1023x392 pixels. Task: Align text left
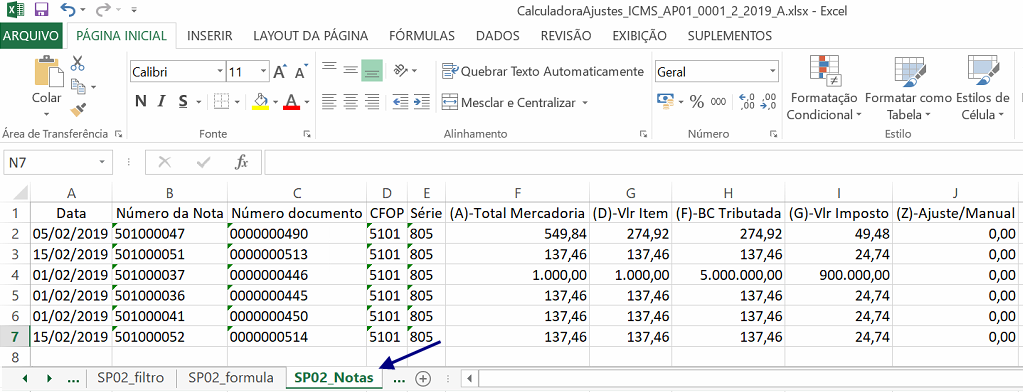tap(329, 102)
